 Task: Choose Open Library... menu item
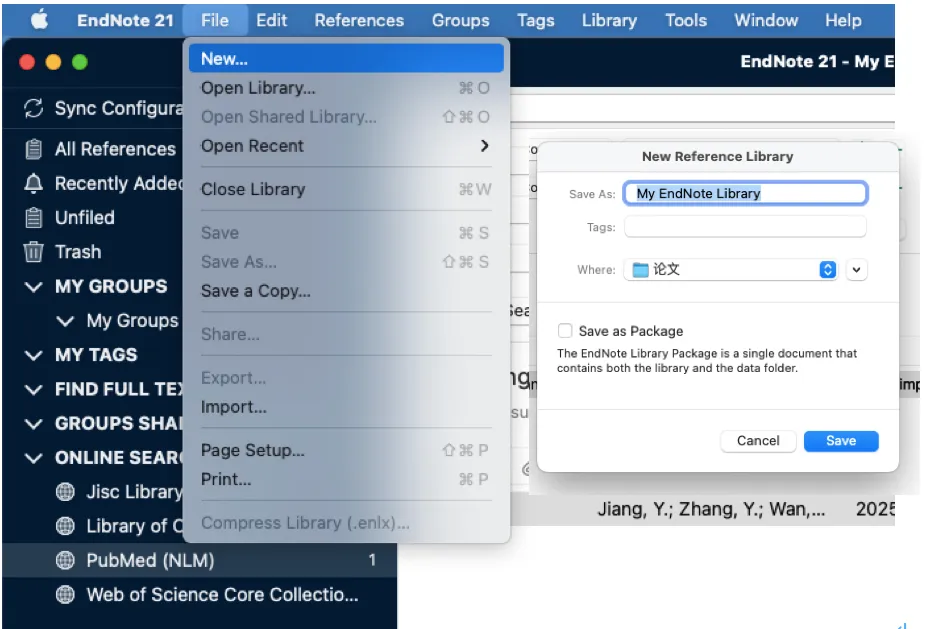coord(346,88)
